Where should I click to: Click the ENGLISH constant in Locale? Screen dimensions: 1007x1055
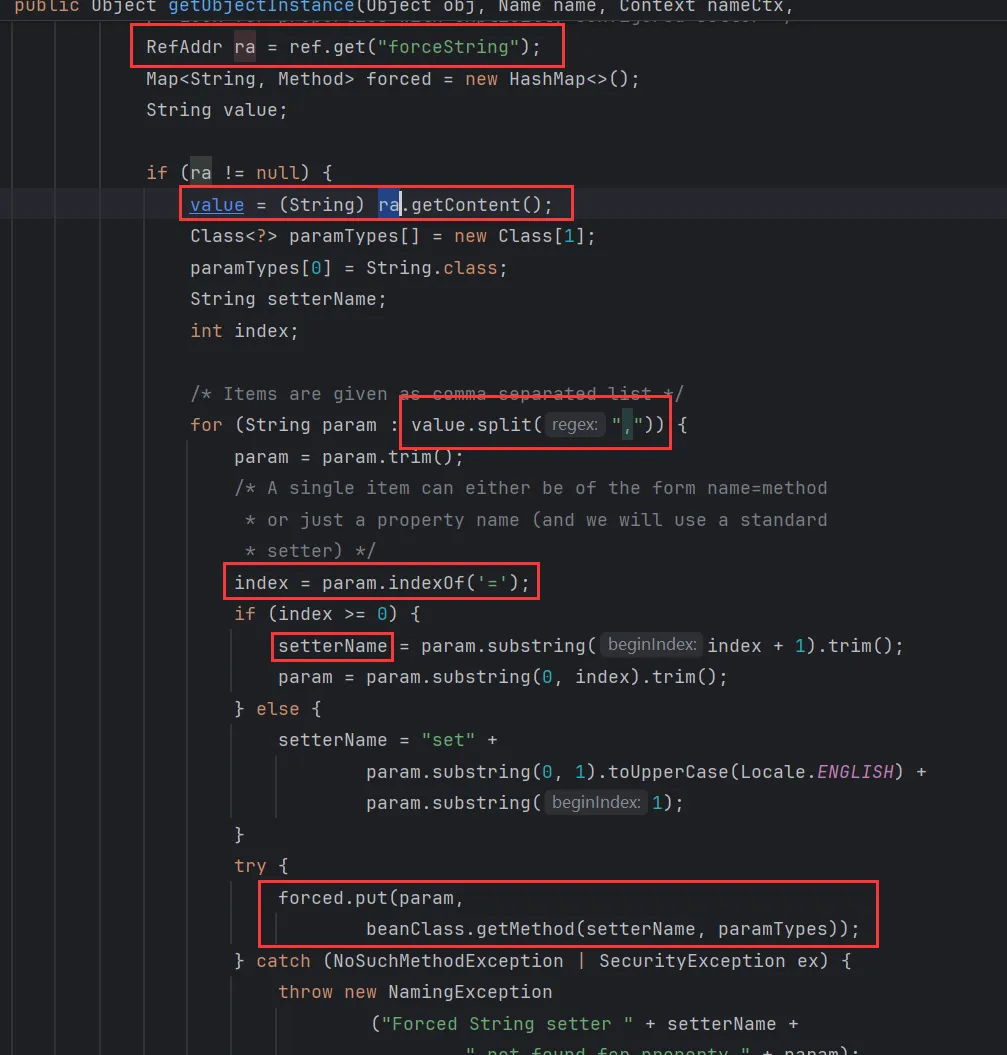(x=855, y=772)
